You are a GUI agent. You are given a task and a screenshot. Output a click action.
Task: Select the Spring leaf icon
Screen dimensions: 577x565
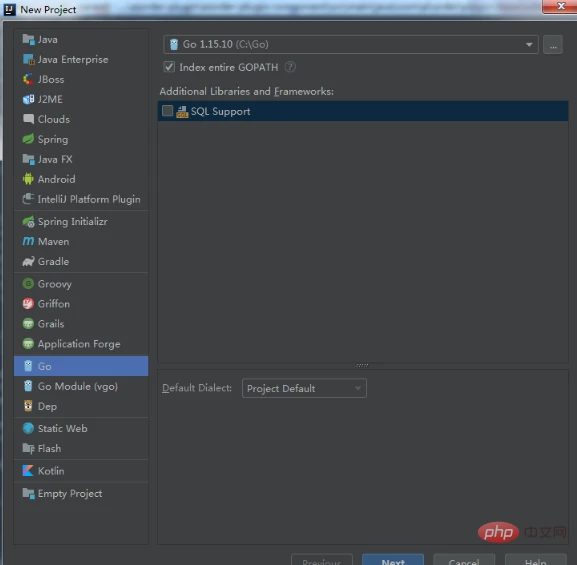point(28,140)
